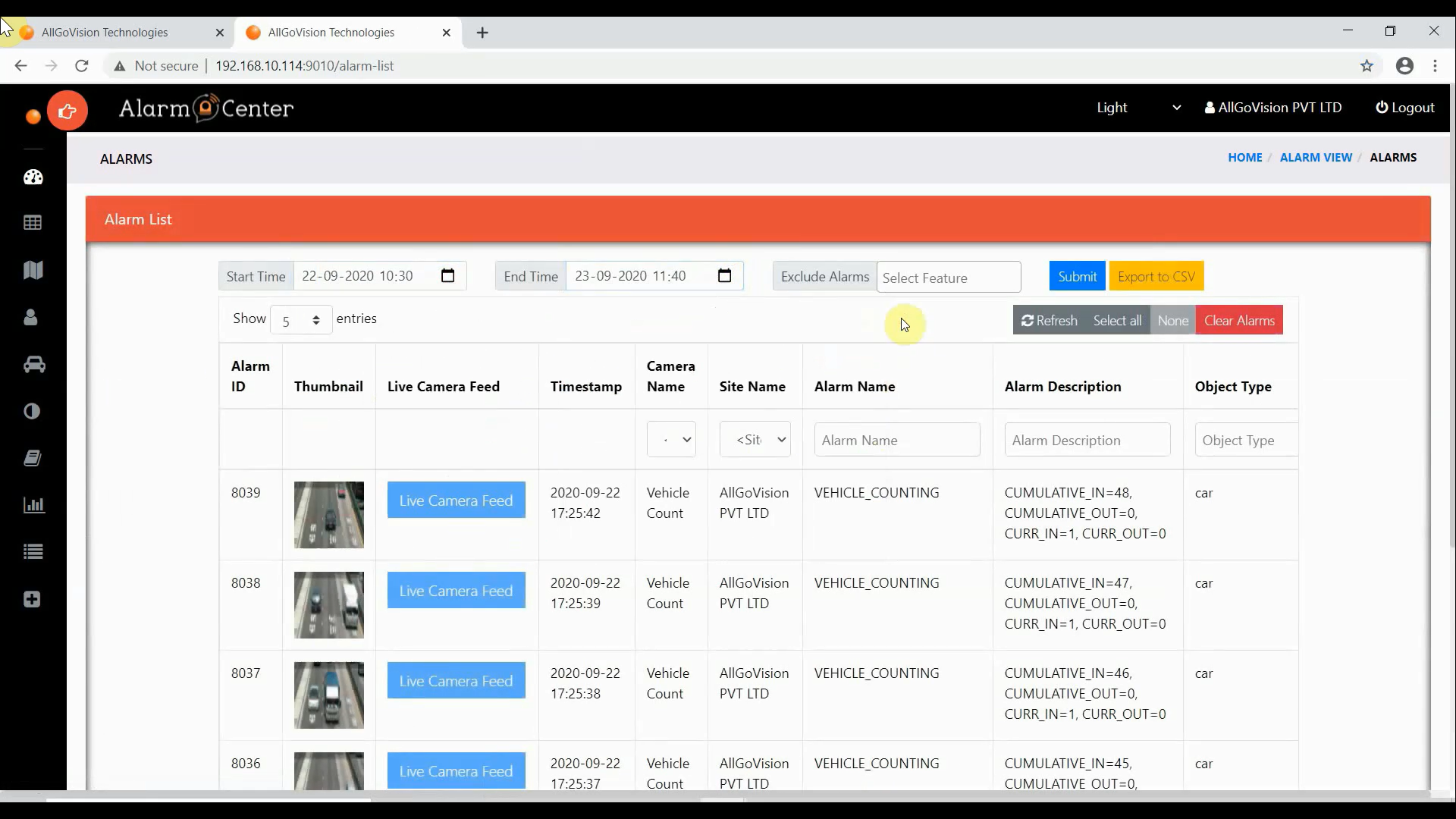Click the reports list icon
Image resolution: width=1456 pixels, height=819 pixels.
33,552
